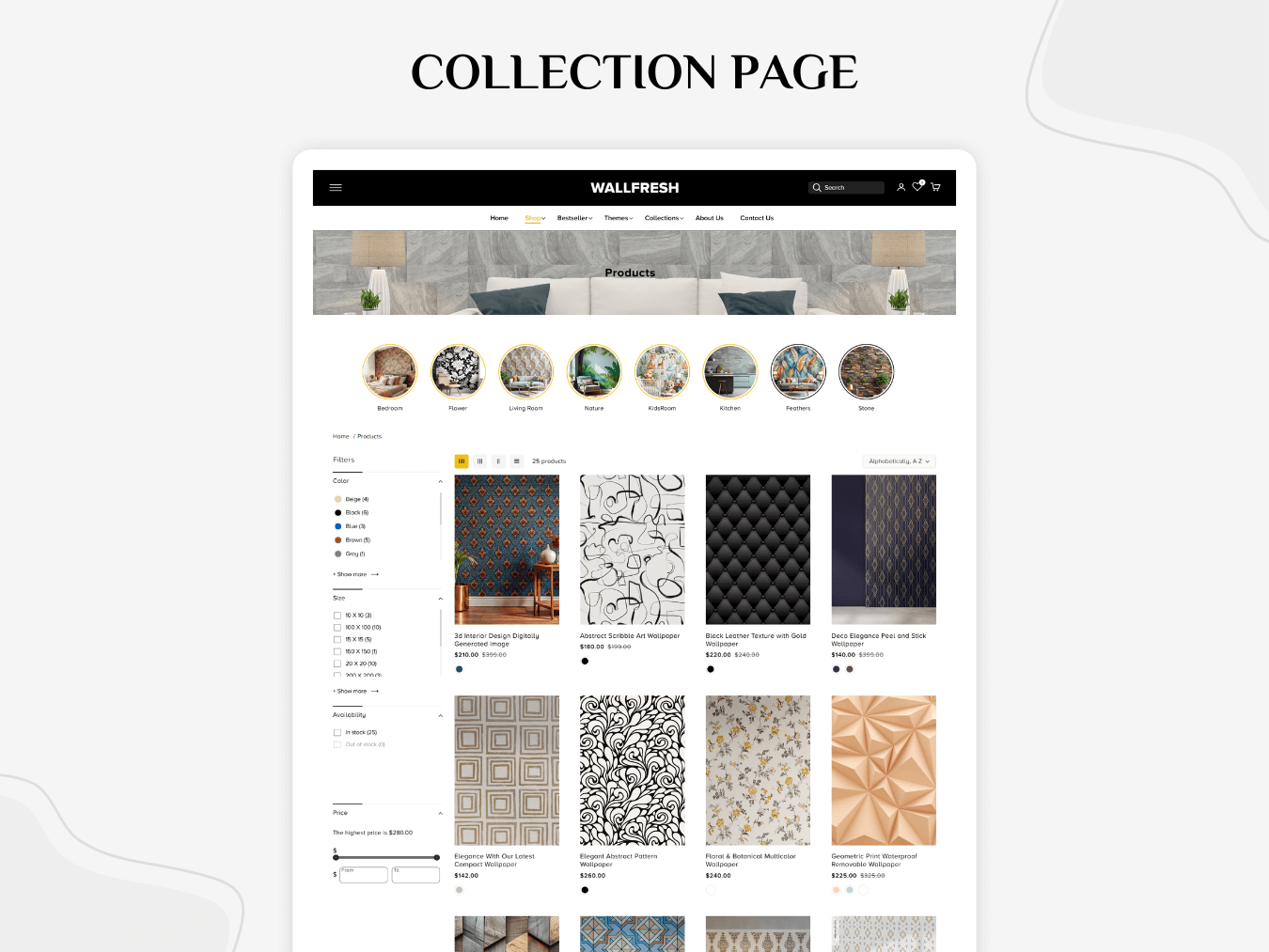The height and width of the screenshot is (952, 1269).
Task: Switch to list view layout
Action: click(516, 461)
